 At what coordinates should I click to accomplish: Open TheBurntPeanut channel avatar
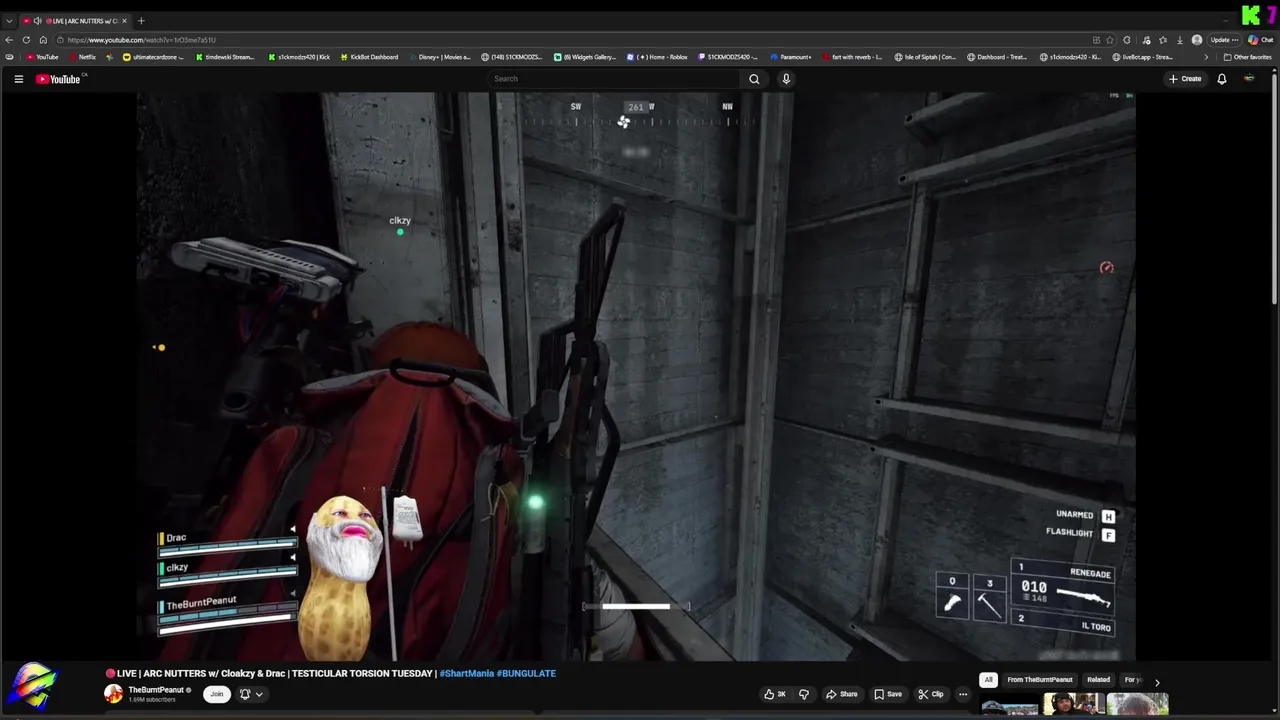[114, 694]
